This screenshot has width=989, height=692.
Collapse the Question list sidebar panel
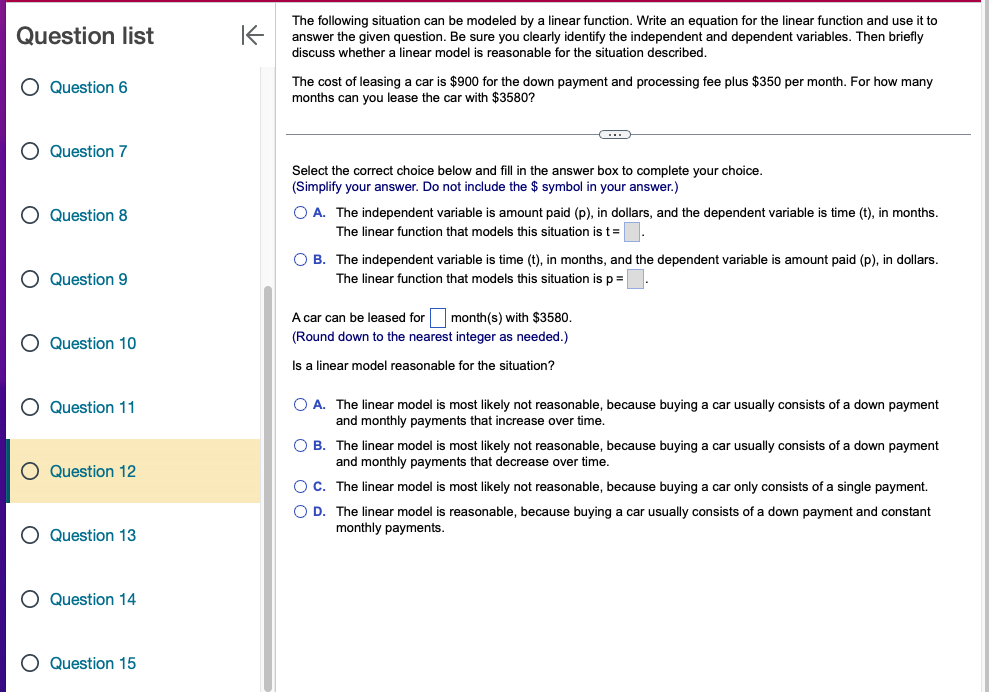pos(252,35)
